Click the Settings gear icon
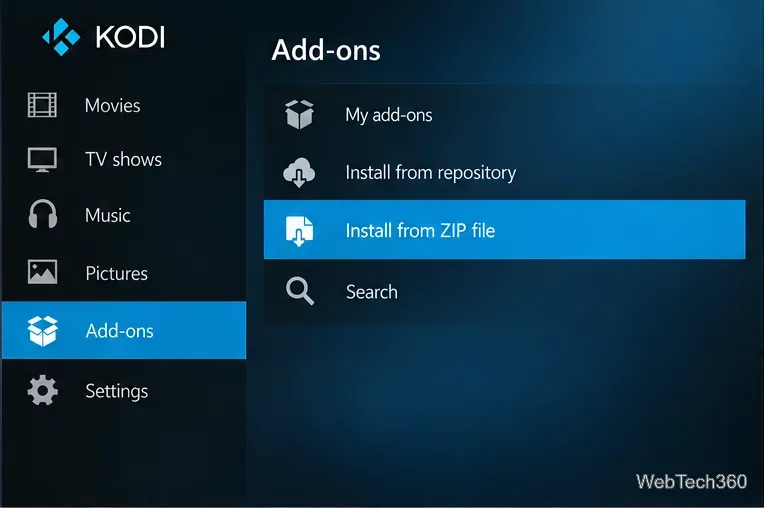This screenshot has width=764, height=508. point(43,390)
